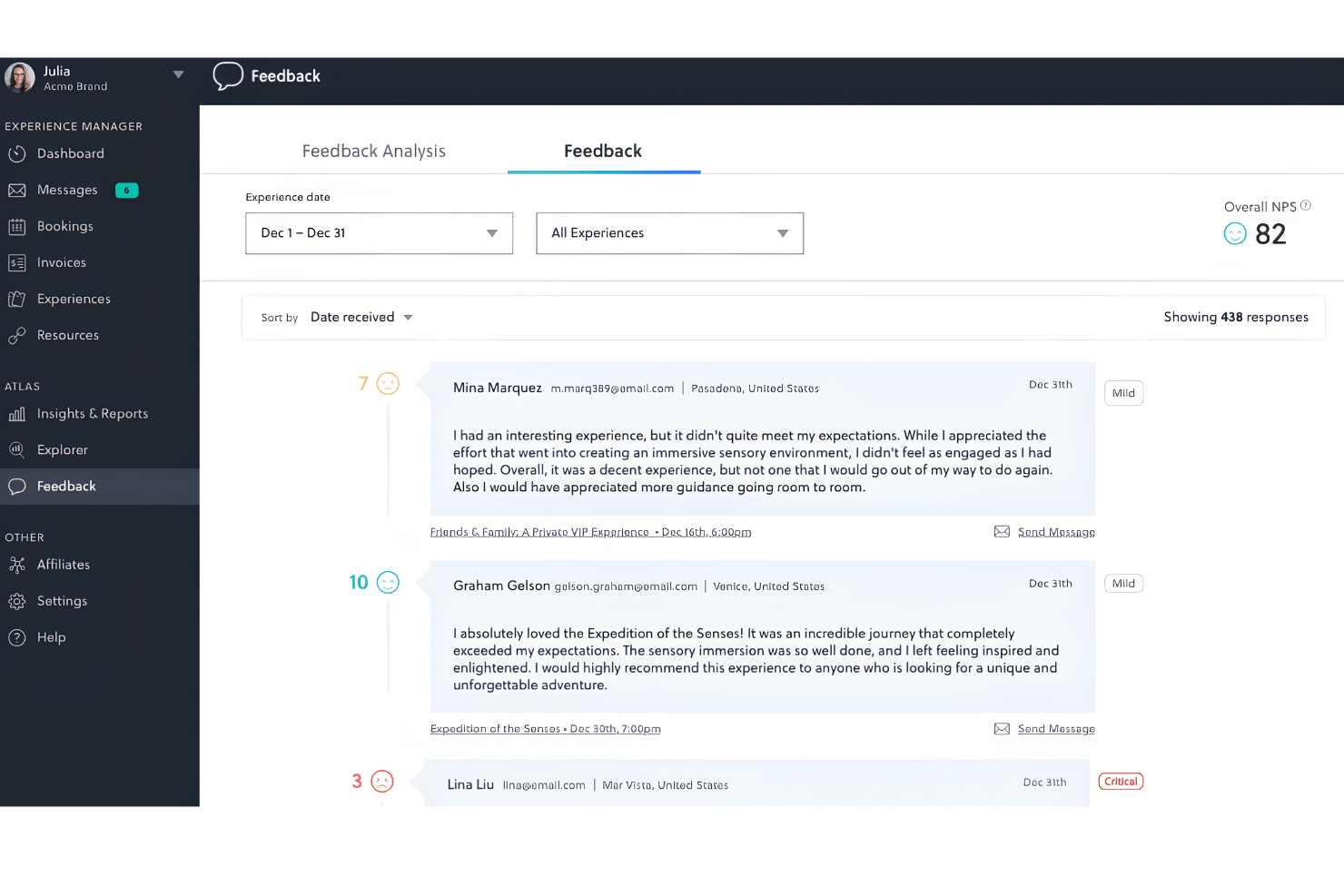The width and height of the screenshot is (1344, 896).
Task: Click envelope icon by Mina's Send Message
Action: (x=1002, y=531)
